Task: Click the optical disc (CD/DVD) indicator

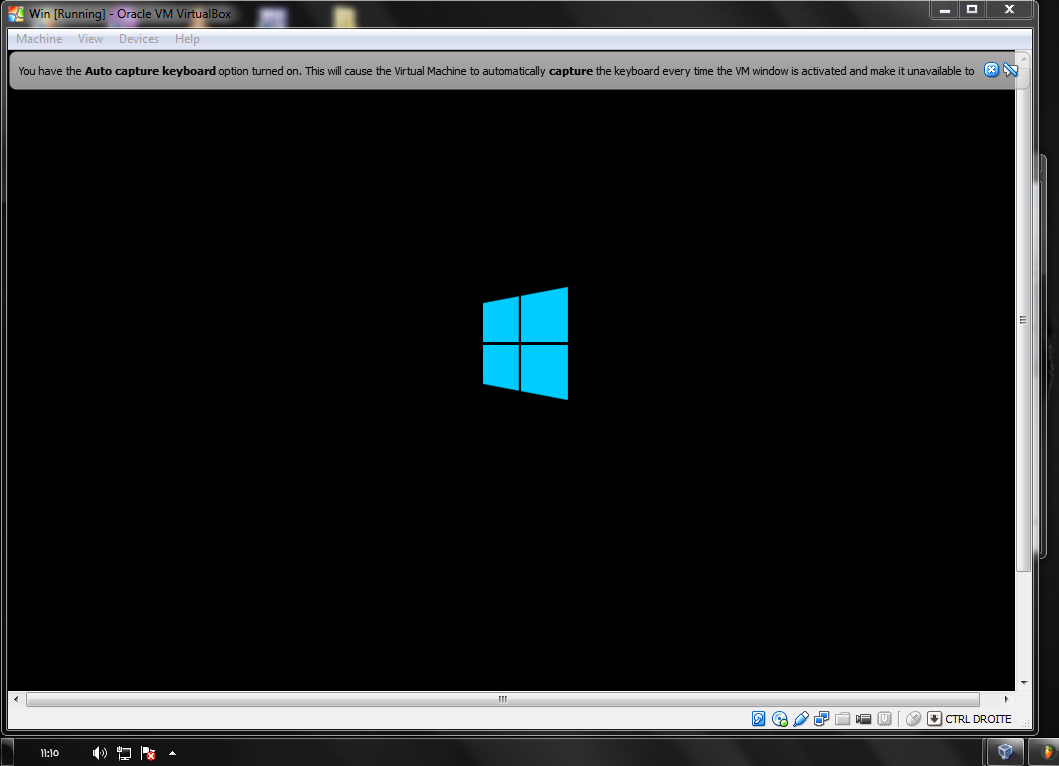Action: [779, 719]
